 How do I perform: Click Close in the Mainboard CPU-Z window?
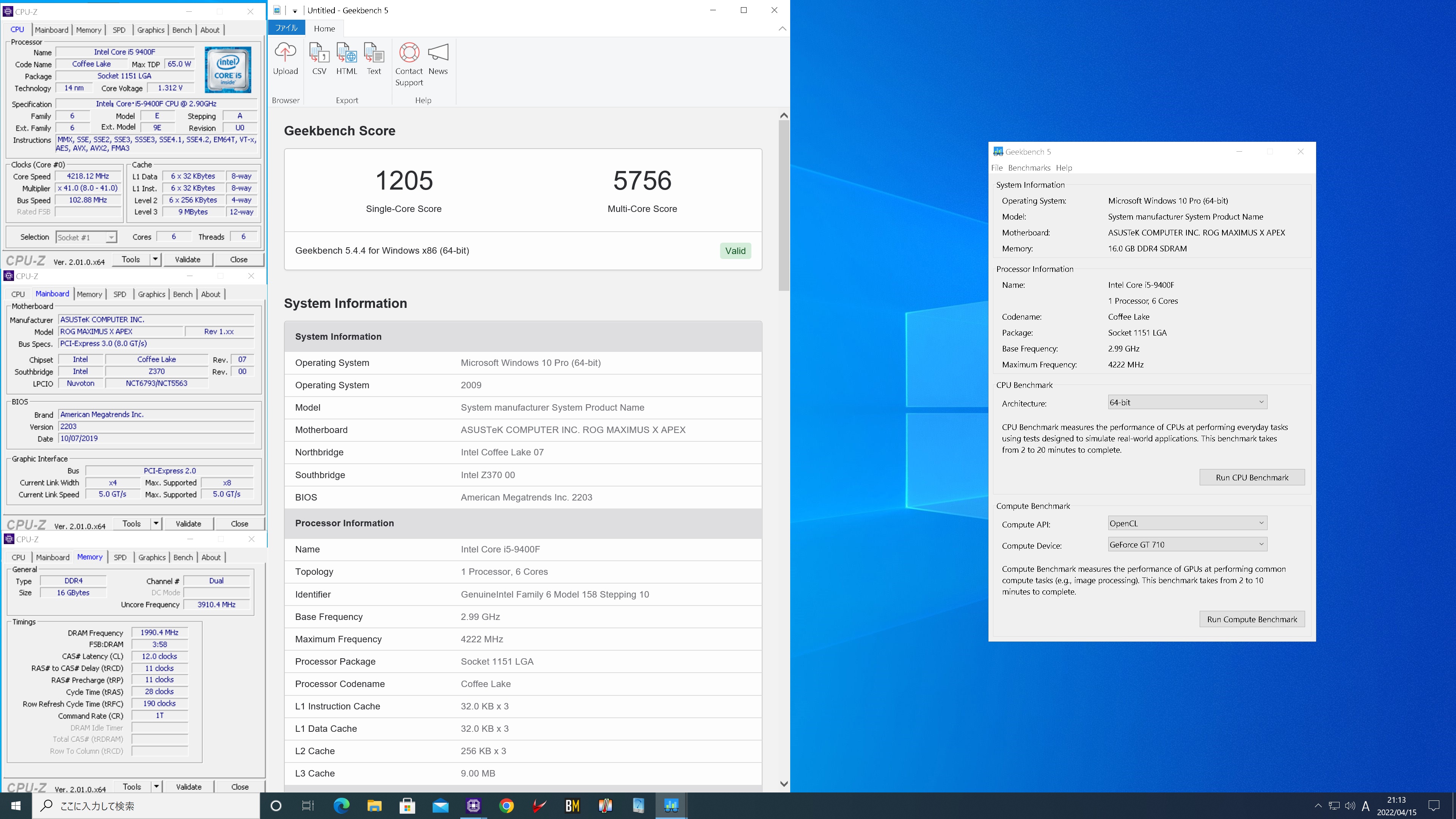239,523
